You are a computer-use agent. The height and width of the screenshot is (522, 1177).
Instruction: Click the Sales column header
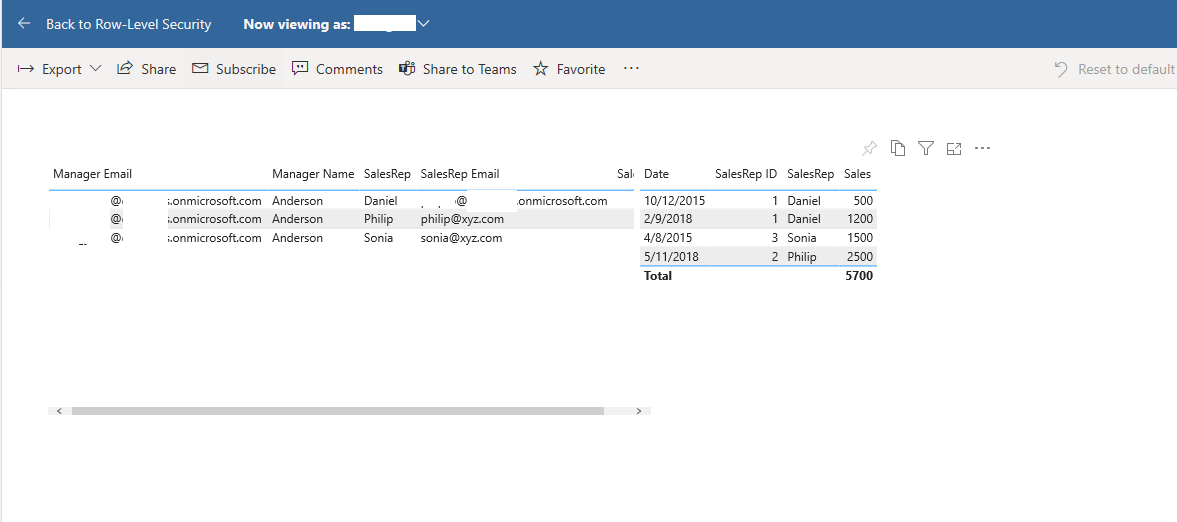click(857, 174)
